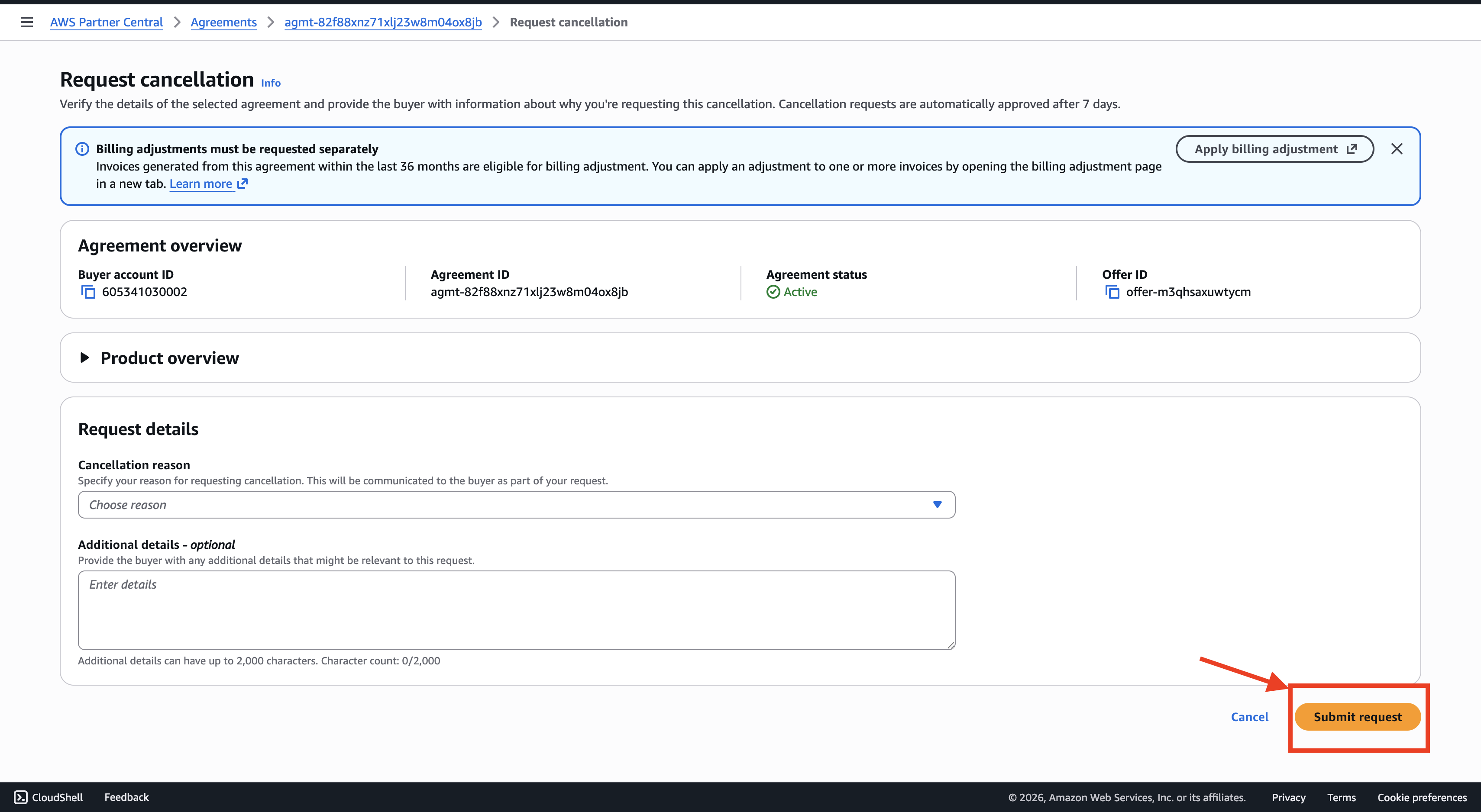Navigate to Agreements breadcrumb
Screen dimensions: 1481x812
click(223, 22)
